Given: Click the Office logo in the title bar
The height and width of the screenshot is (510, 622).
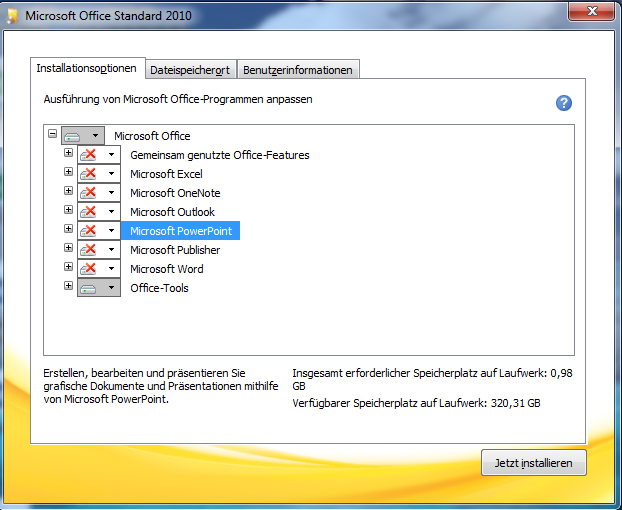Looking at the screenshot, I should 12,15.
